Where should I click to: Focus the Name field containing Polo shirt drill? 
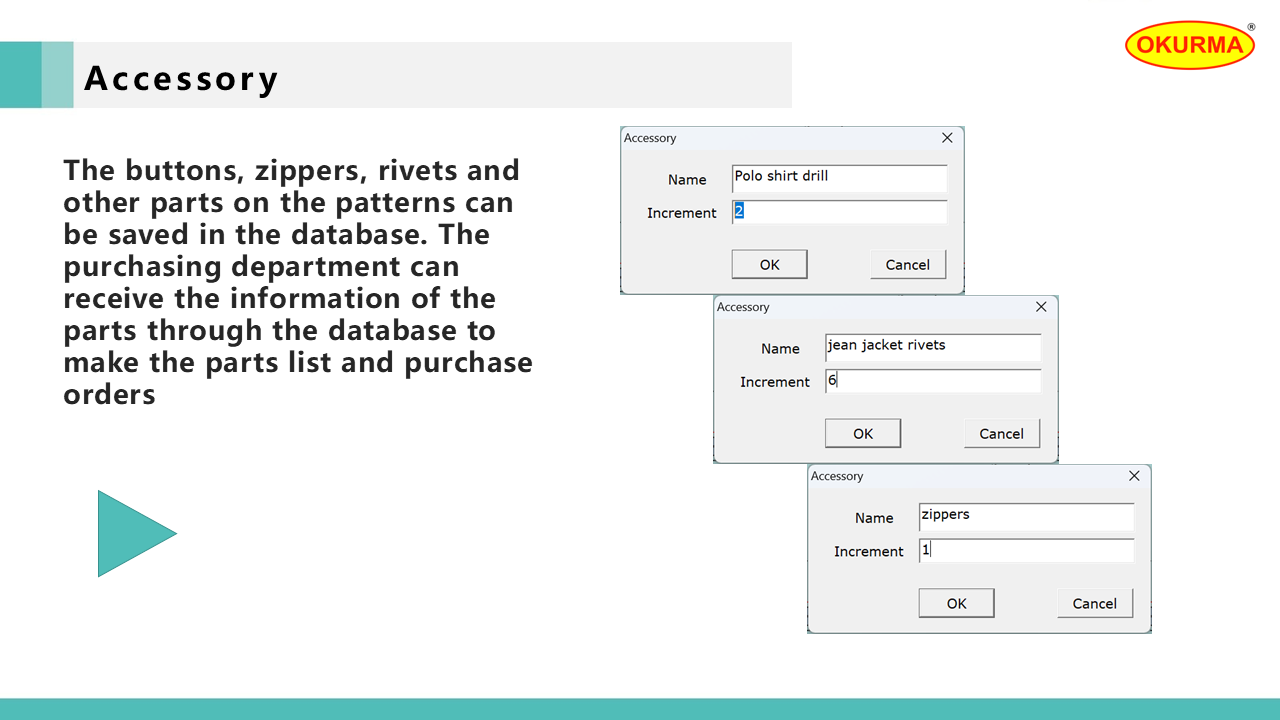coord(838,178)
